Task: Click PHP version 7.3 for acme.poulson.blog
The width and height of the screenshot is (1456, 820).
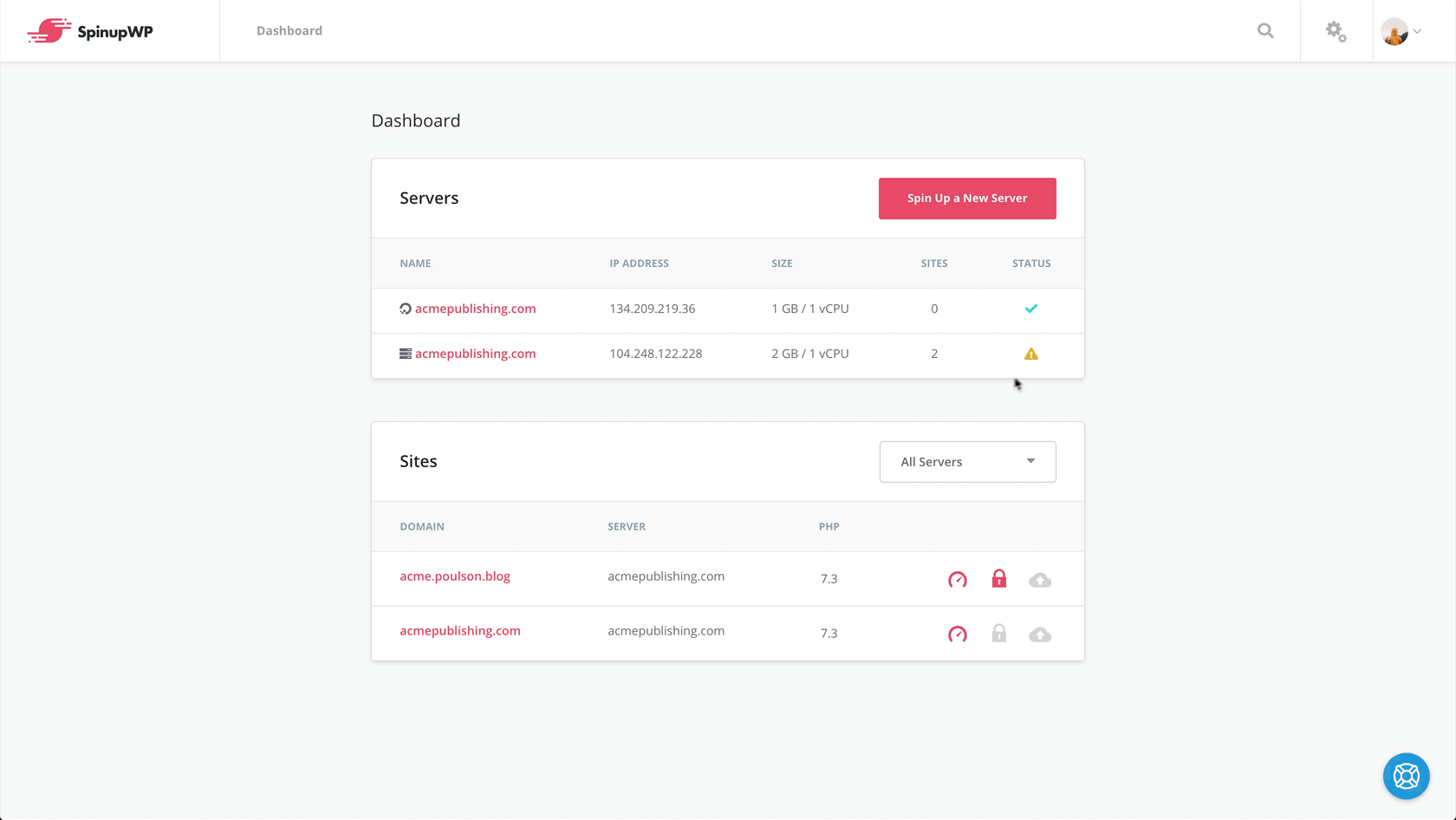Action: pos(829,579)
